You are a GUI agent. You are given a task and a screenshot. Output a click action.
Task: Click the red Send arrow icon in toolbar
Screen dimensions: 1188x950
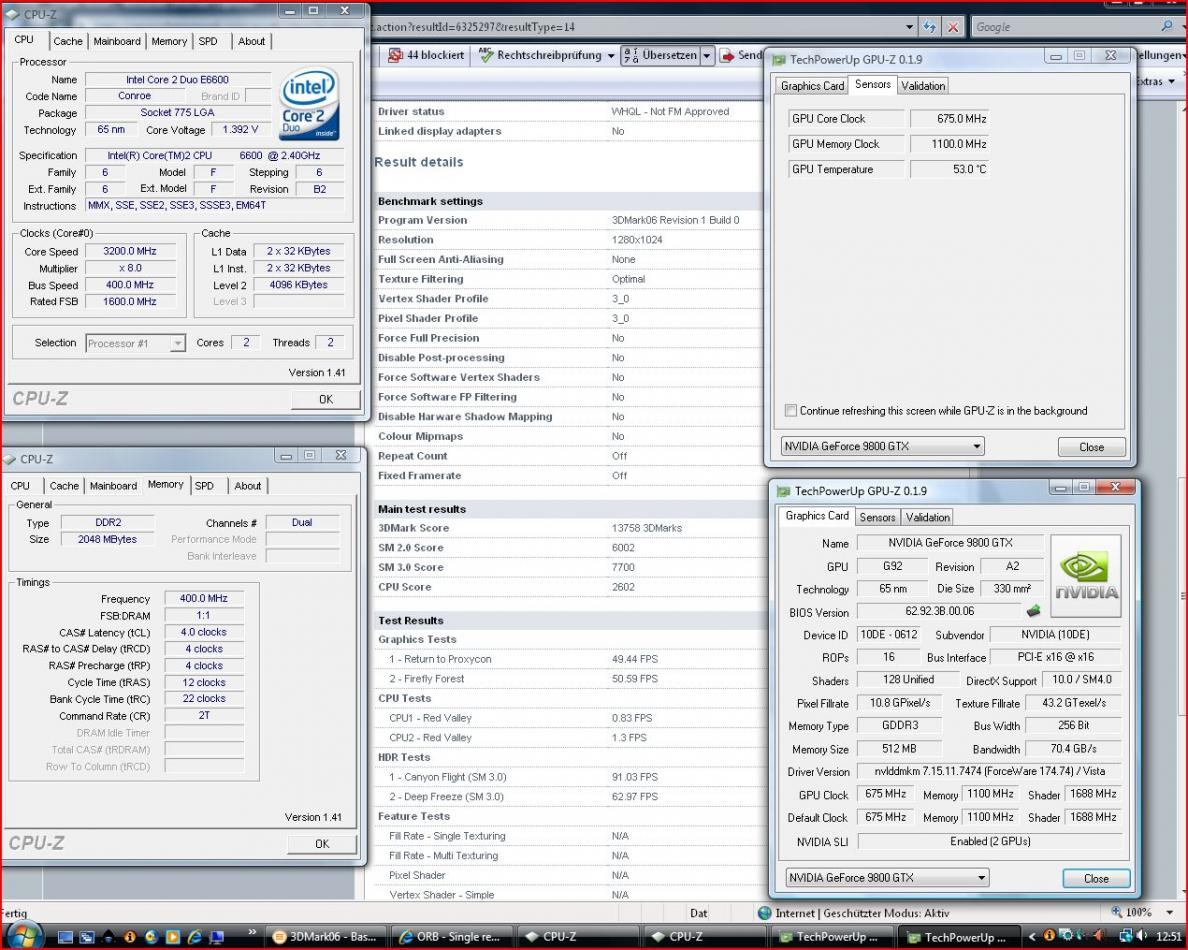click(x=727, y=55)
